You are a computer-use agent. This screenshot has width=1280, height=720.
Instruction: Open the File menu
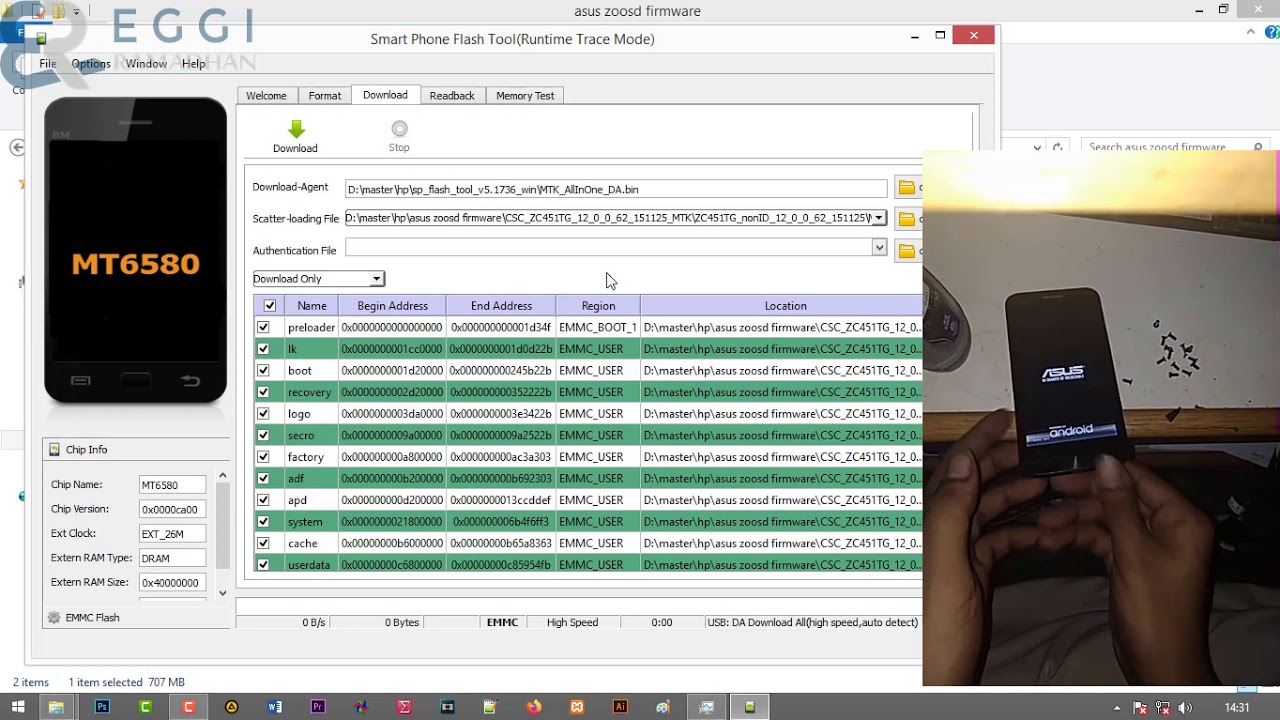(48, 64)
